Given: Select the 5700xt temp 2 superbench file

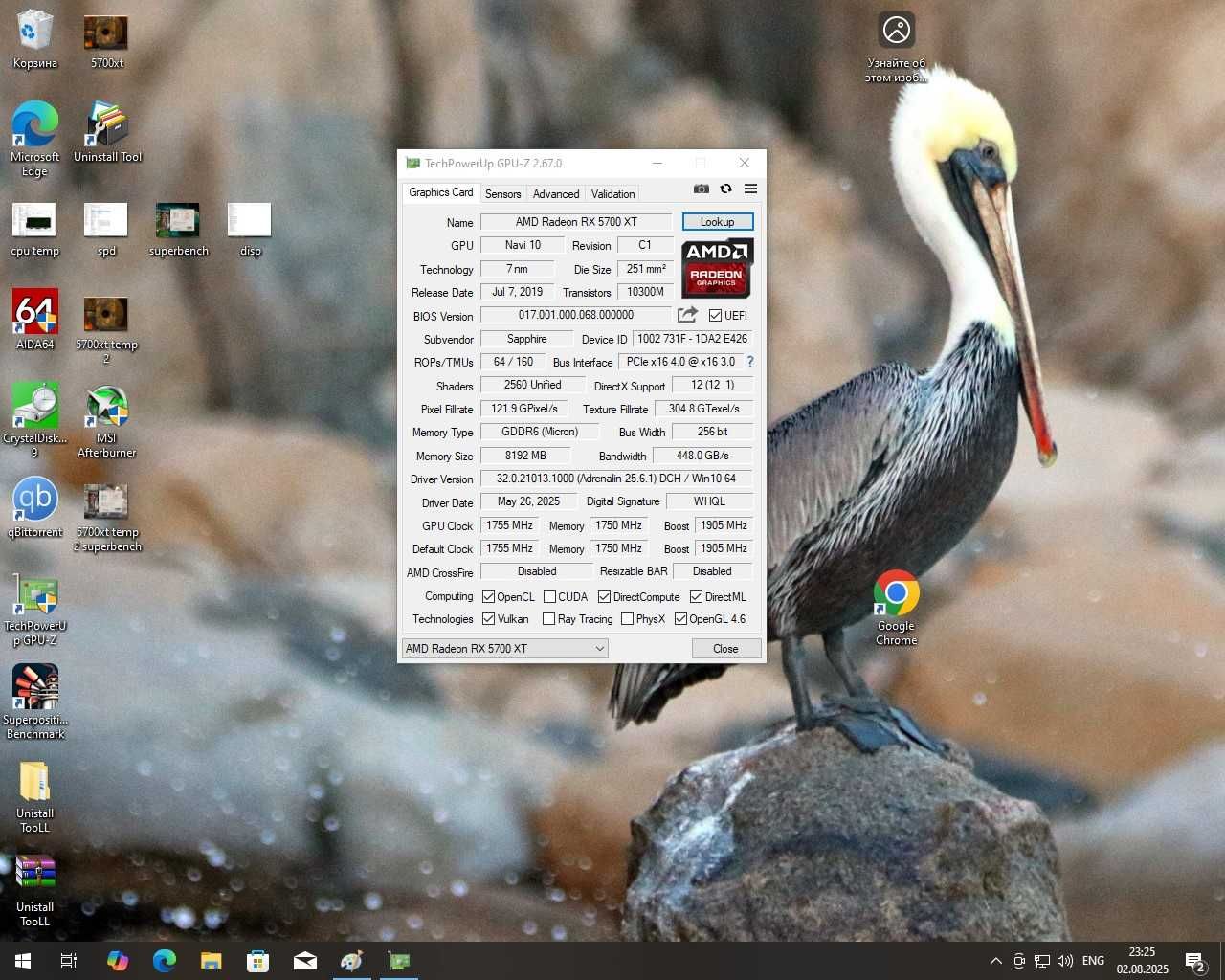Looking at the screenshot, I should (x=107, y=518).
